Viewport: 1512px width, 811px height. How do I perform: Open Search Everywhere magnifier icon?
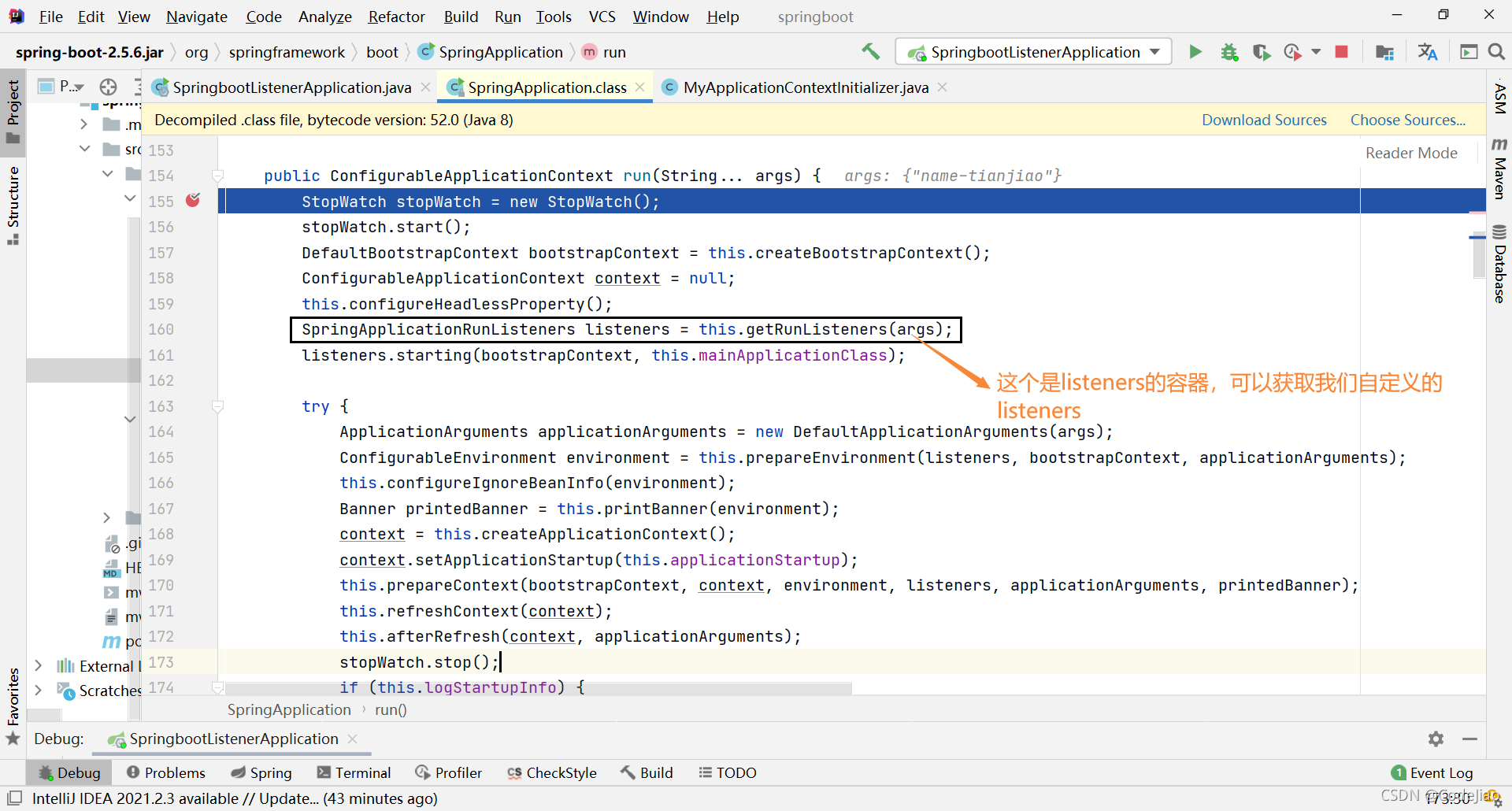click(x=1496, y=52)
